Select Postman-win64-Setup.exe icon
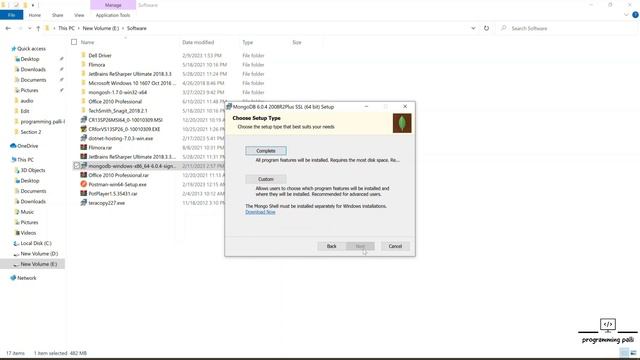Screen dimensions: 640x360 click(x=84, y=184)
